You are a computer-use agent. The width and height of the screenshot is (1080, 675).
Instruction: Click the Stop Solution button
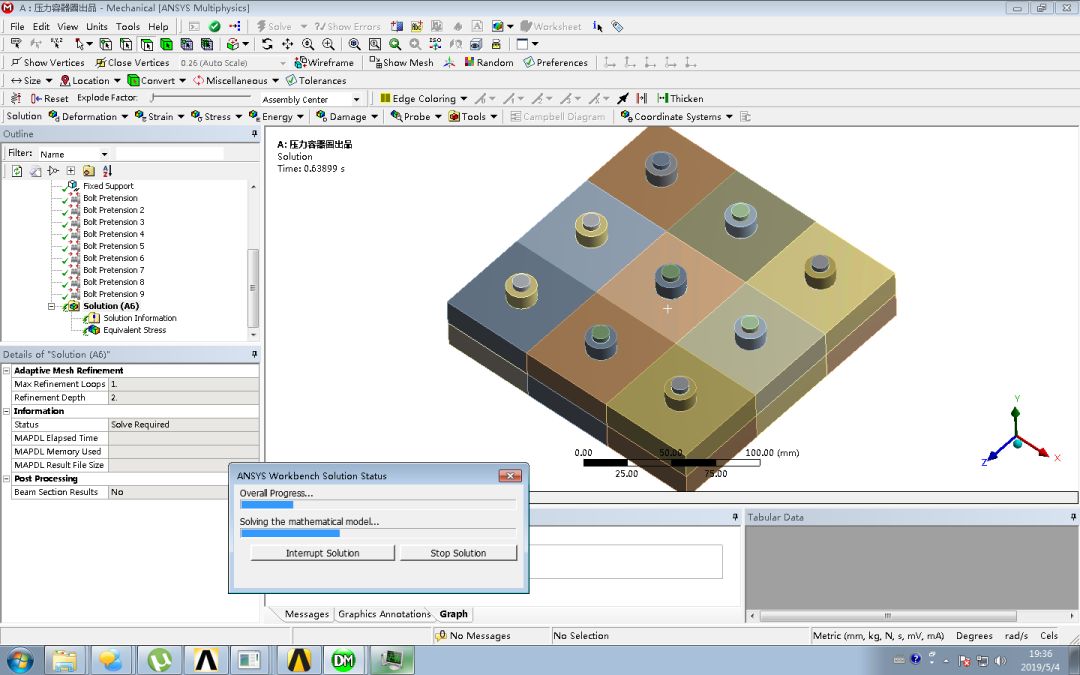pyautogui.click(x=458, y=551)
